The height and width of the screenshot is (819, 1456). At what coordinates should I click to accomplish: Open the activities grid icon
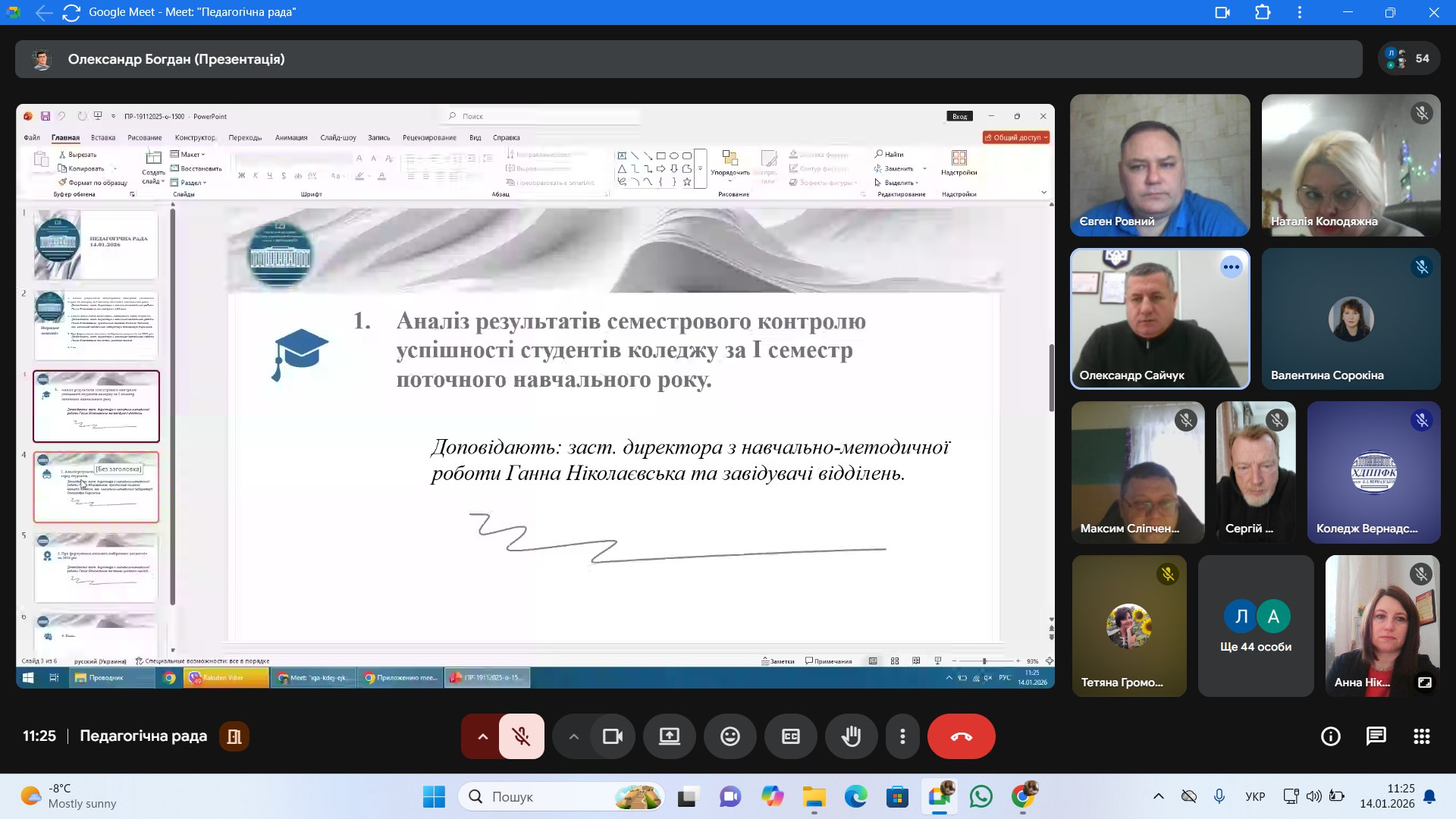[x=1421, y=736]
